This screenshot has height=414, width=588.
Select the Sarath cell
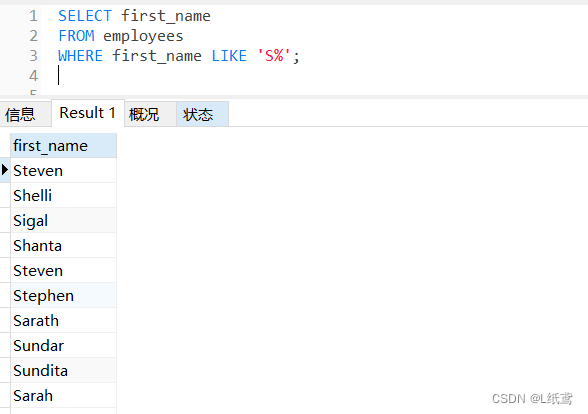coord(63,321)
